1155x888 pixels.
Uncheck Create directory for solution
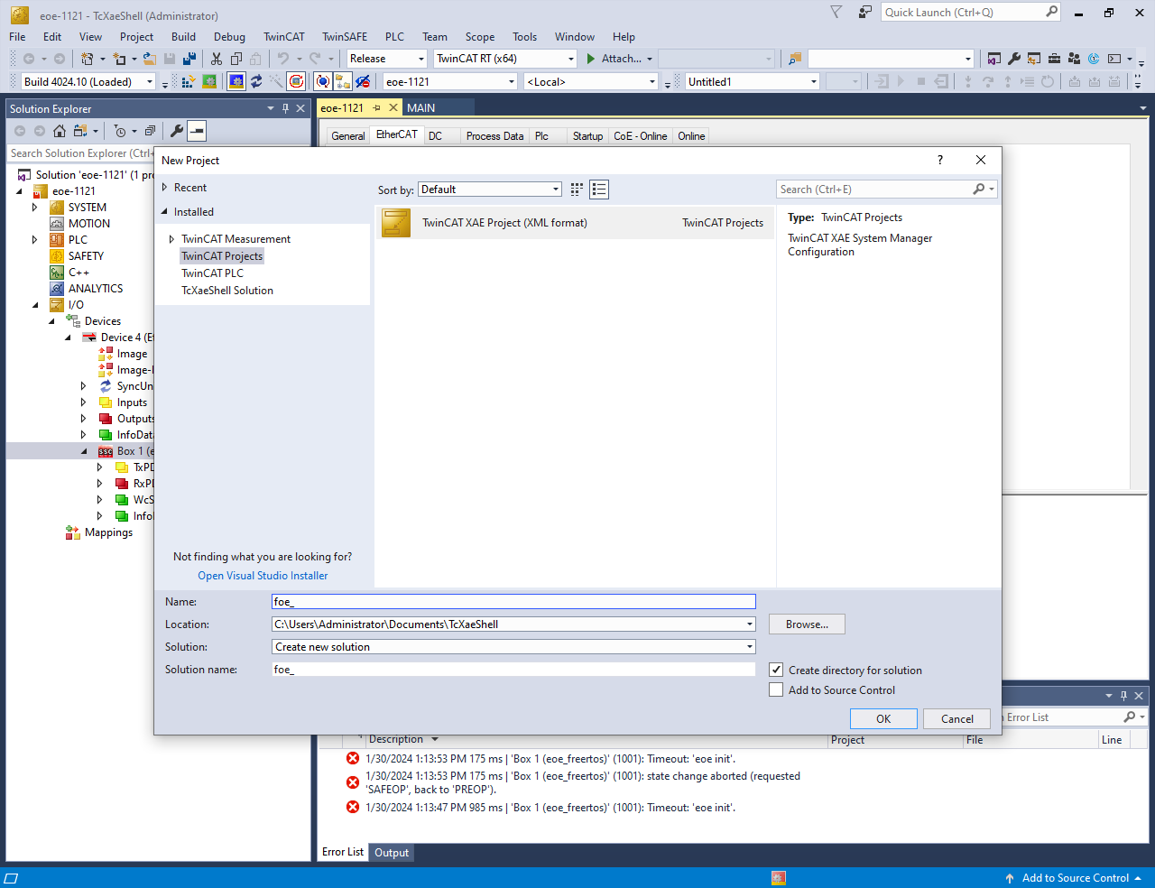776,670
